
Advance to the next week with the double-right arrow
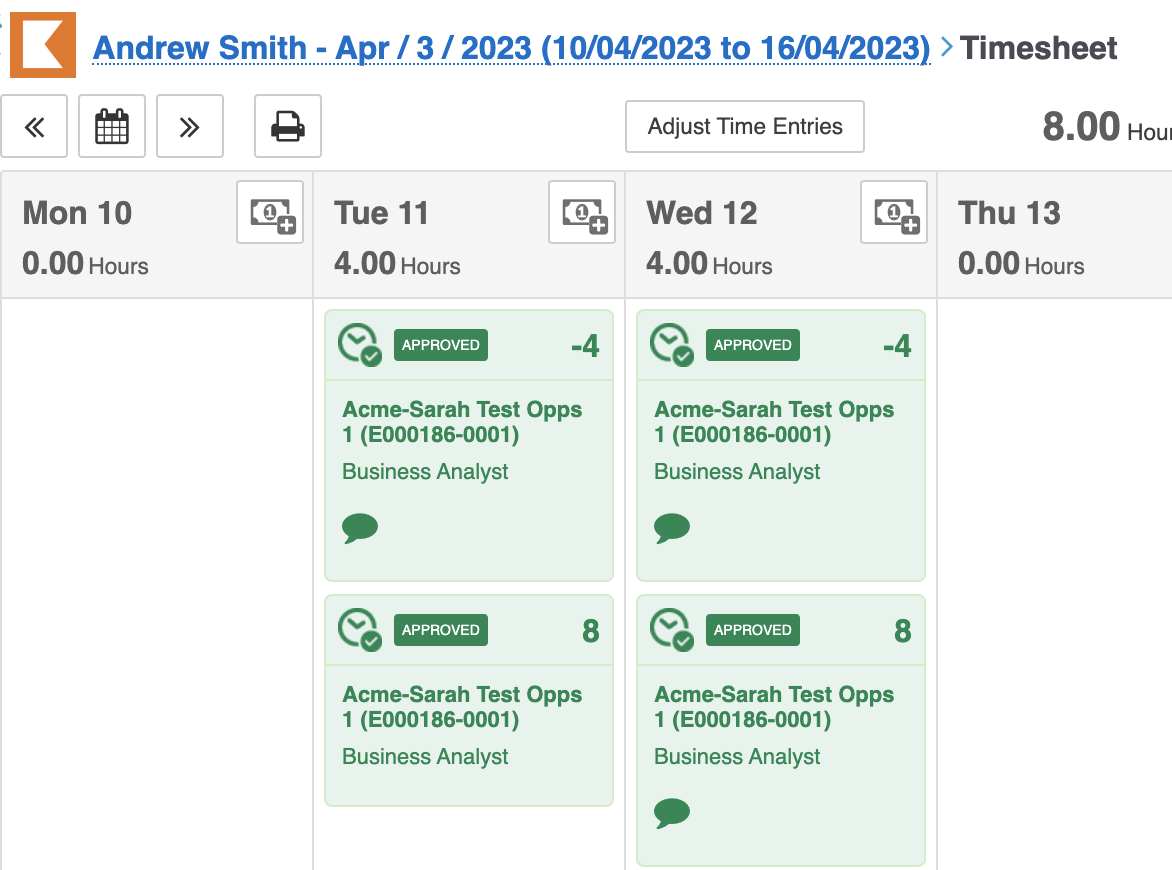pyautogui.click(x=190, y=126)
